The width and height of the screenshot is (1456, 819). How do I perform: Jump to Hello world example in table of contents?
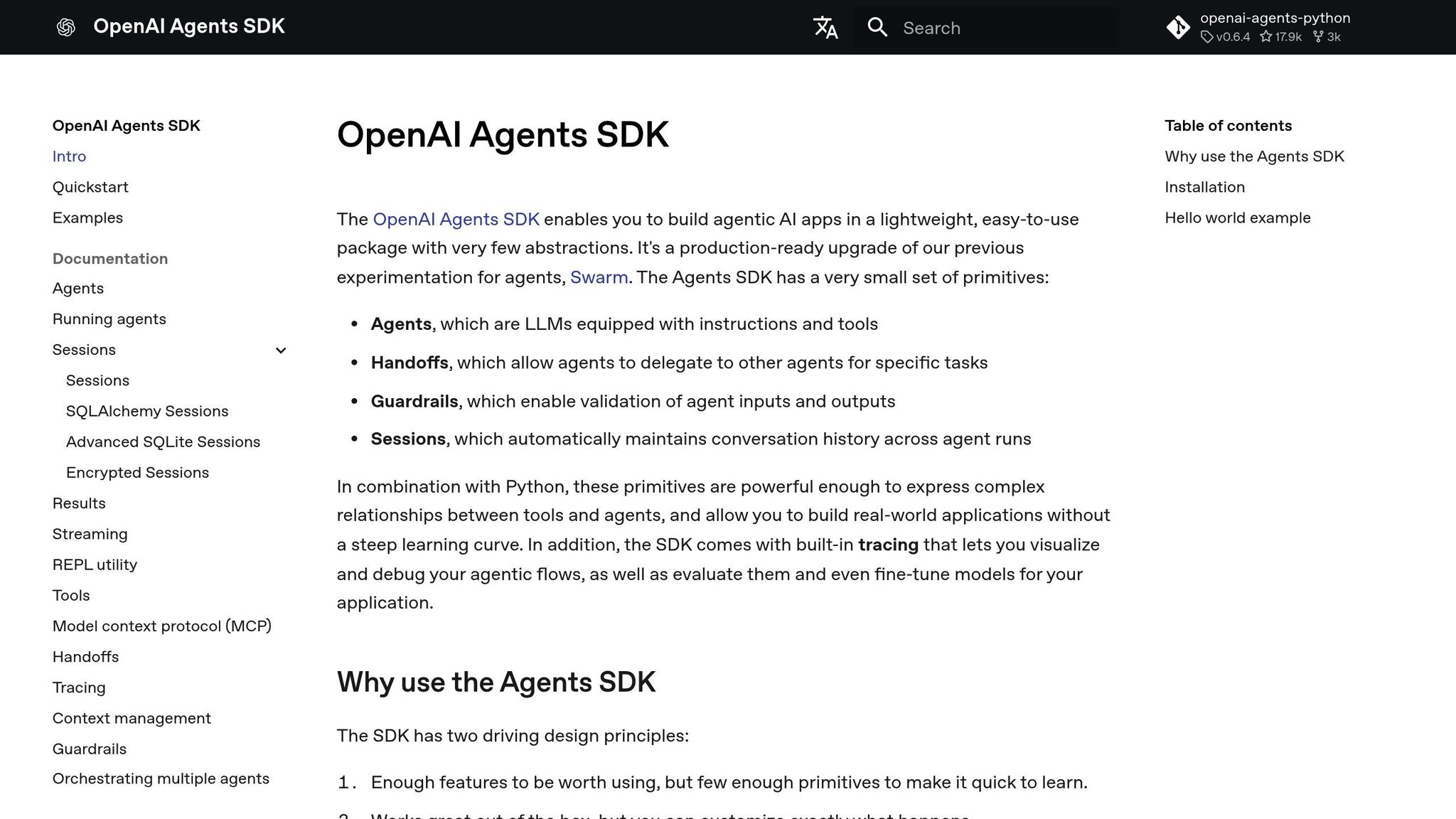coord(1237,218)
